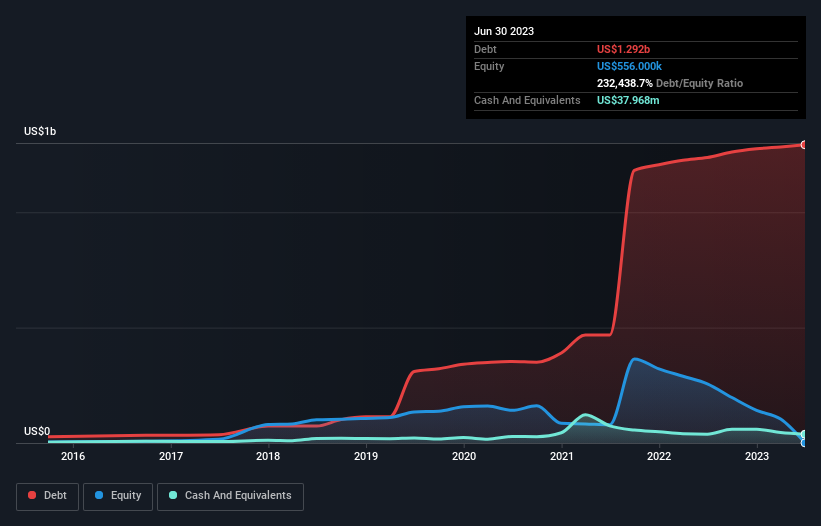Click the US$1.292b debt value
This screenshot has width=821, height=526.
click(x=623, y=49)
